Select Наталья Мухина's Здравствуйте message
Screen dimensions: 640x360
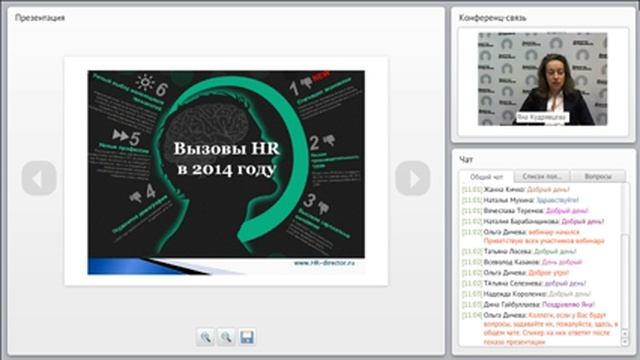(520, 200)
